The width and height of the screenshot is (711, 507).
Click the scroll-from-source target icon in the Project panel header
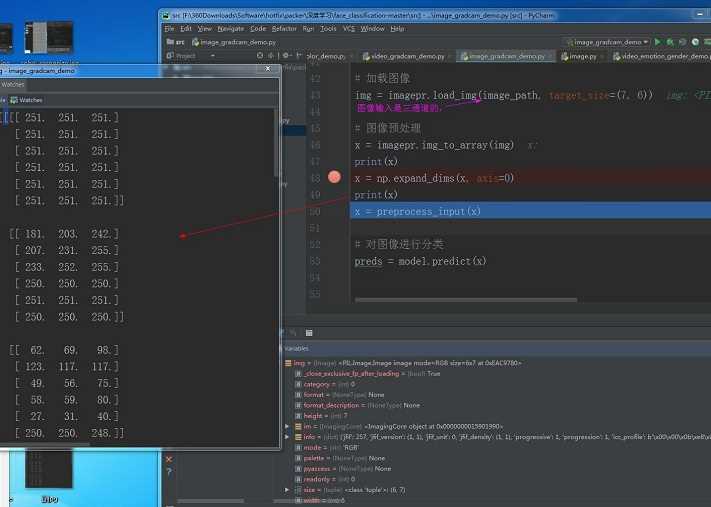[x=259, y=55]
